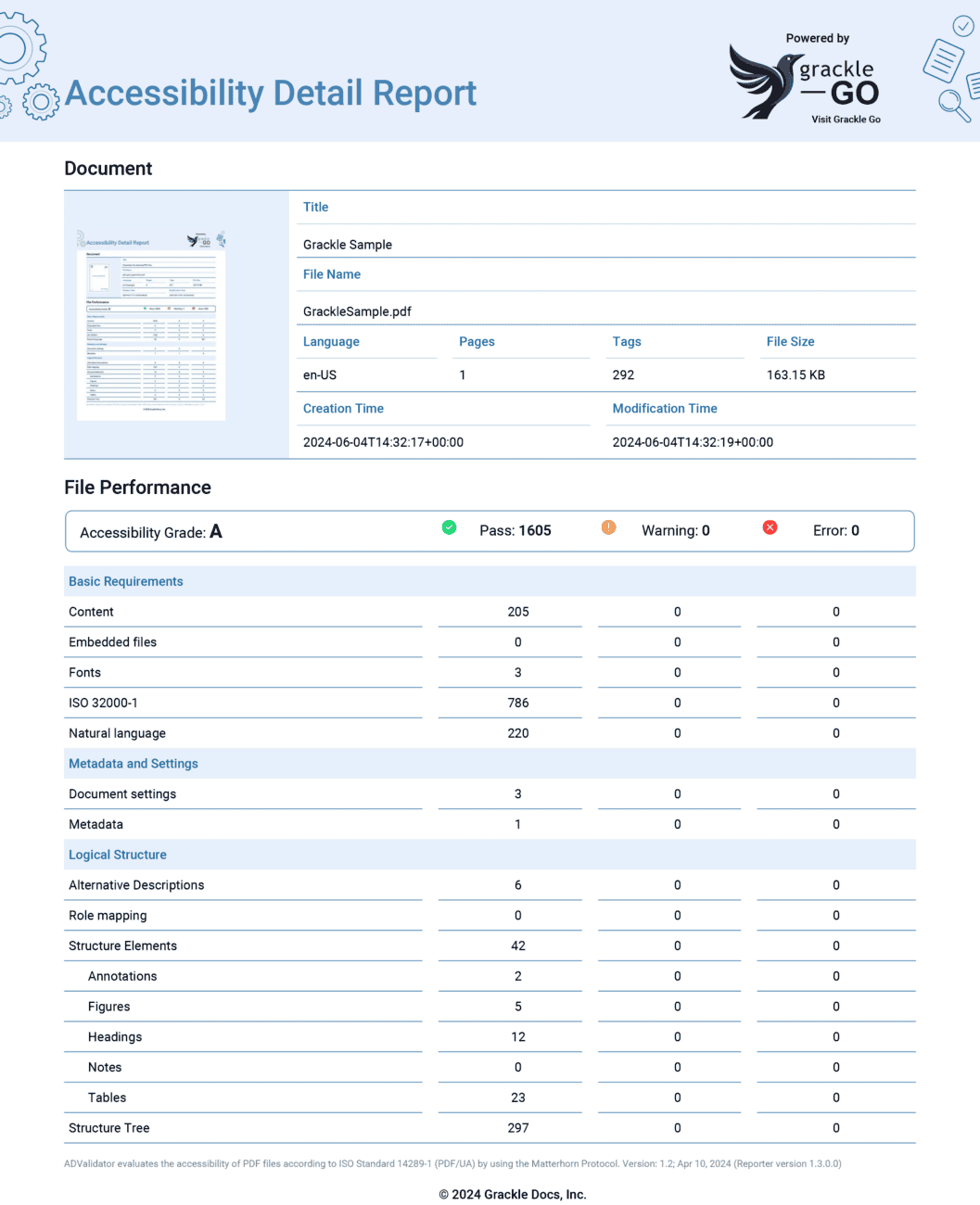Expand the Structure Elements row

[x=122, y=945]
